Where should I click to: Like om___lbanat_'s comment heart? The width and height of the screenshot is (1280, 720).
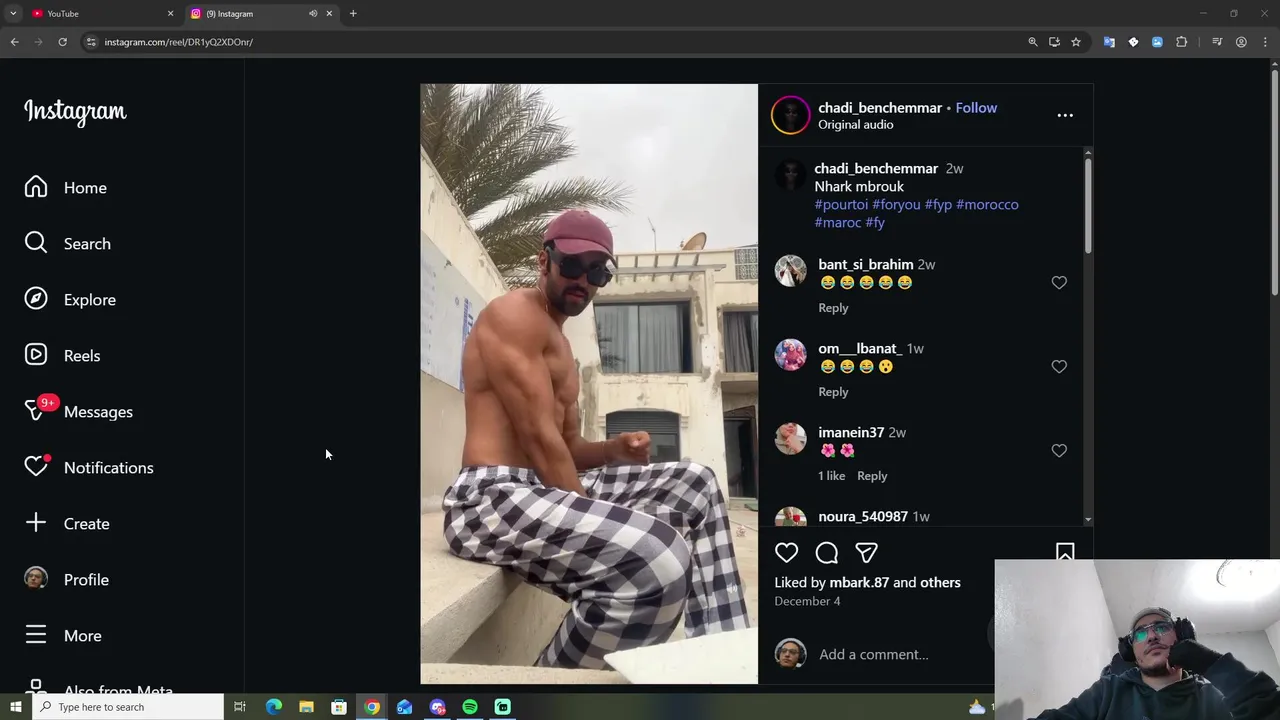point(1059,367)
